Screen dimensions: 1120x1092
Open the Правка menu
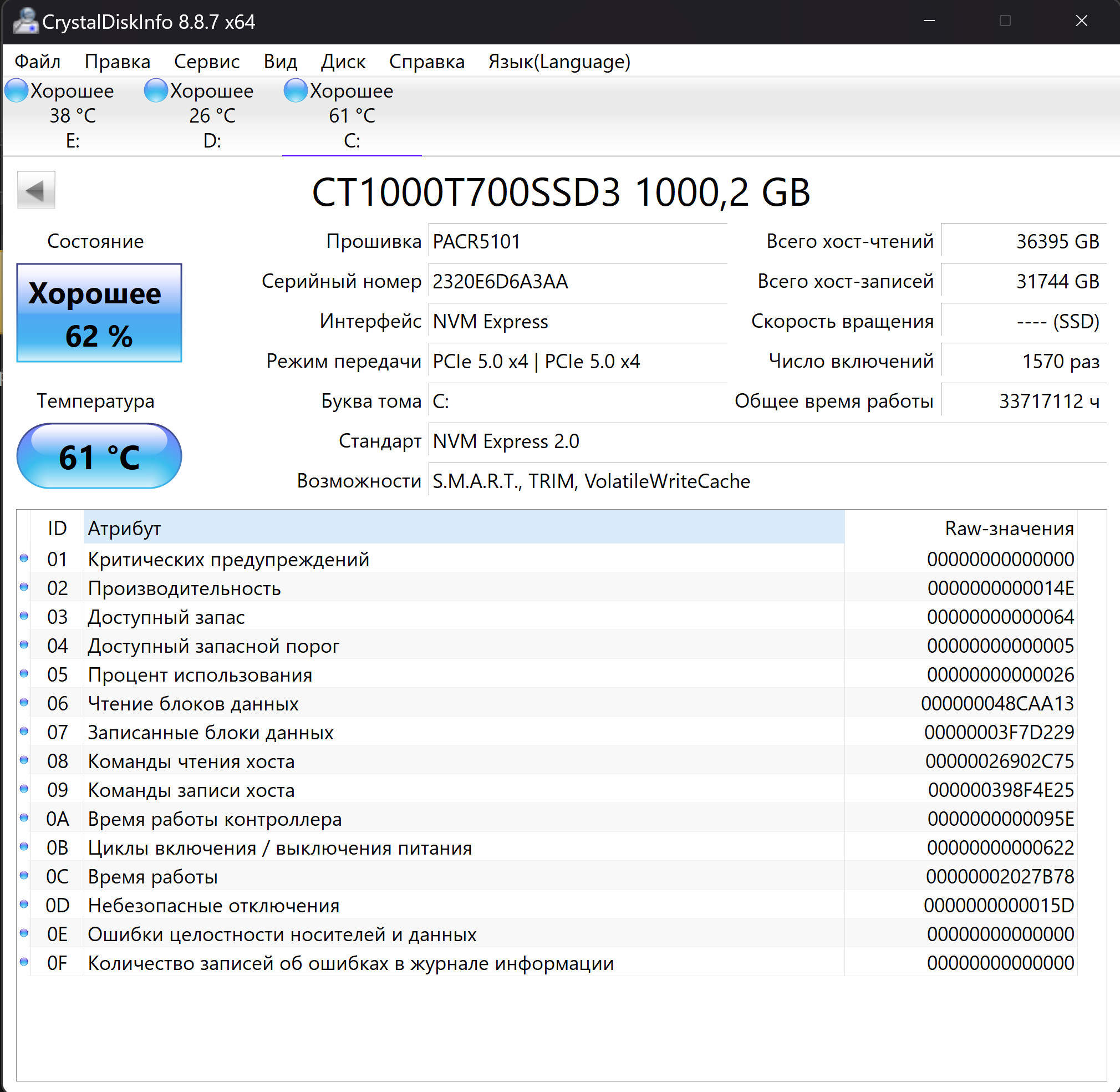click(118, 62)
